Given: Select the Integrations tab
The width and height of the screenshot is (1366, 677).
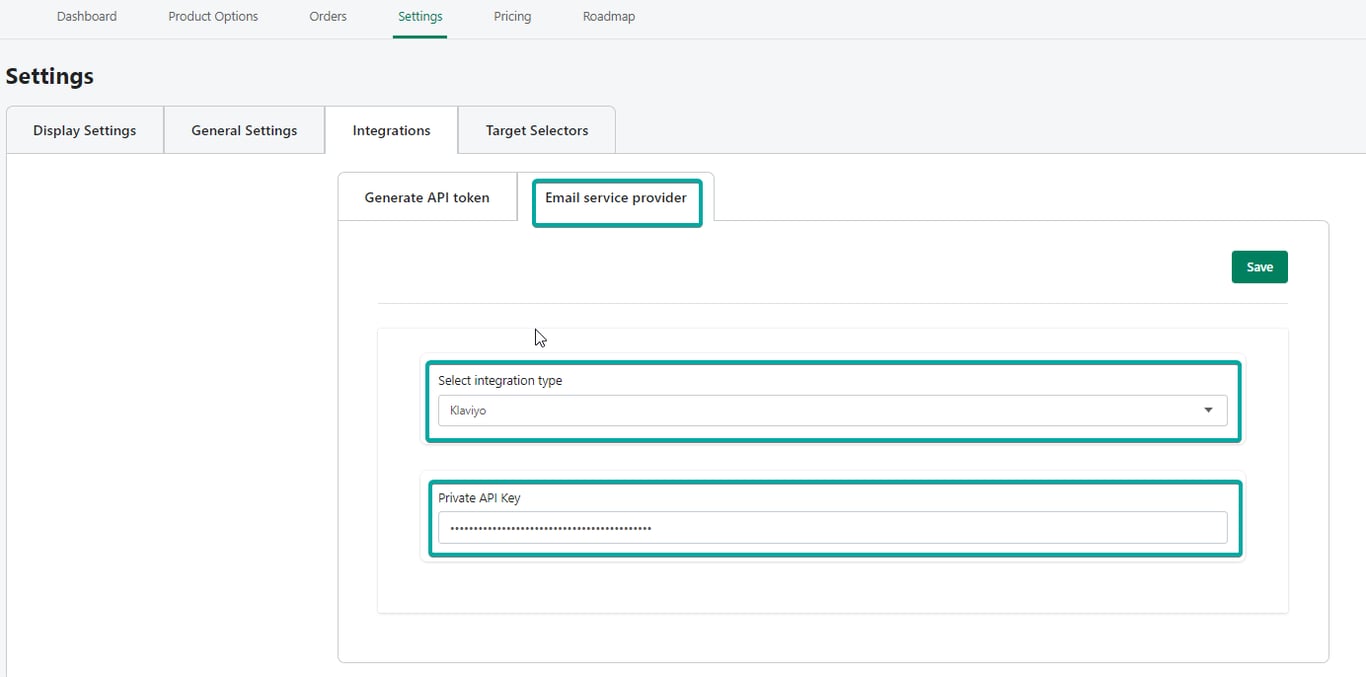Looking at the screenshot, I should [x=391, y=131].
